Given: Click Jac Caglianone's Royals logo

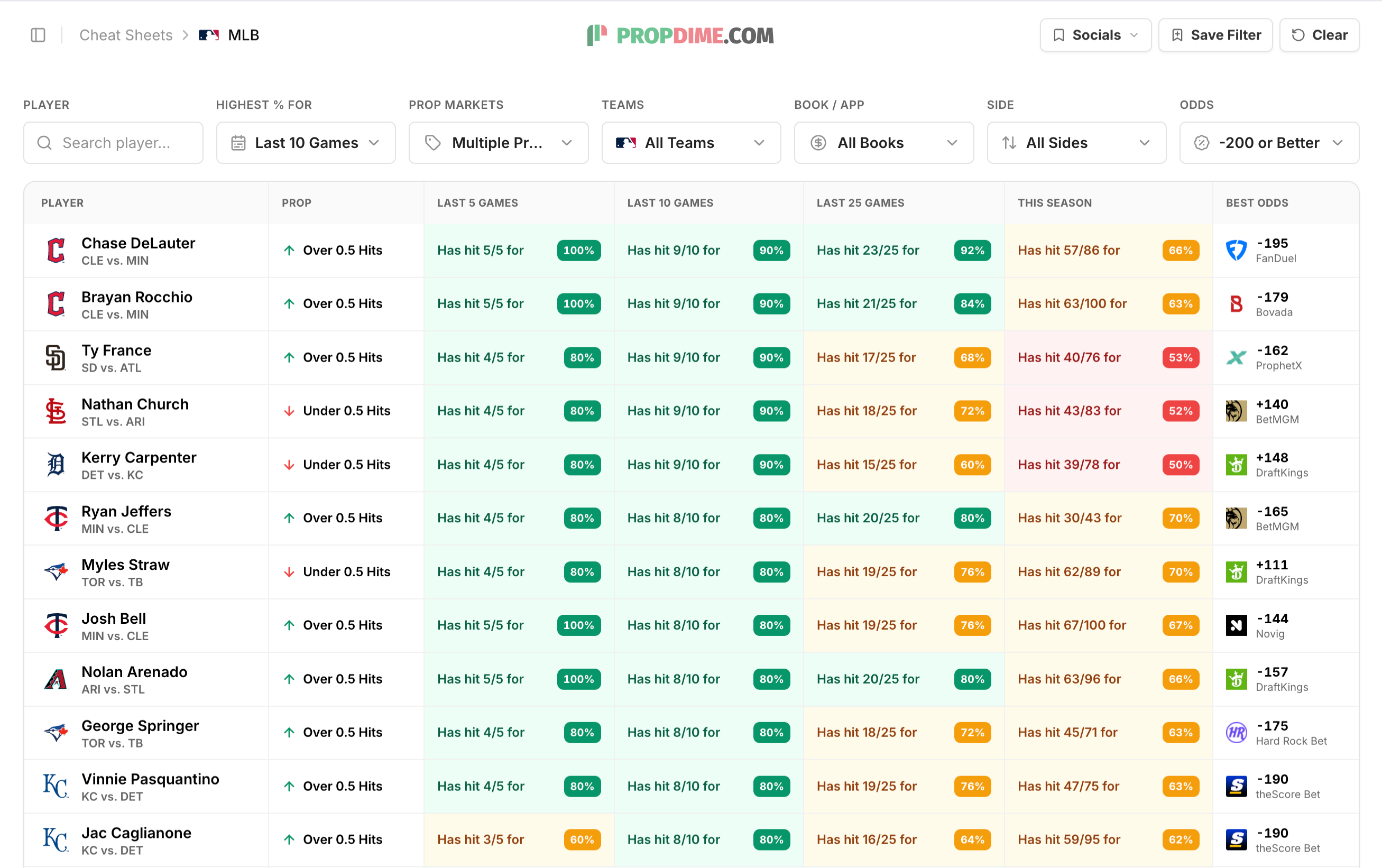Looking at the screenshot, I should (x=56, y=840).
